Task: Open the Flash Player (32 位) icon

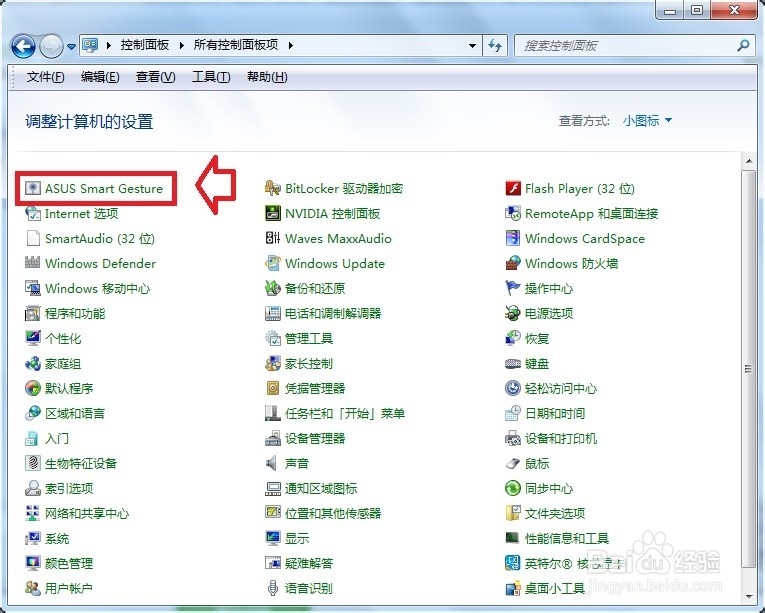Action: (513, 188)
